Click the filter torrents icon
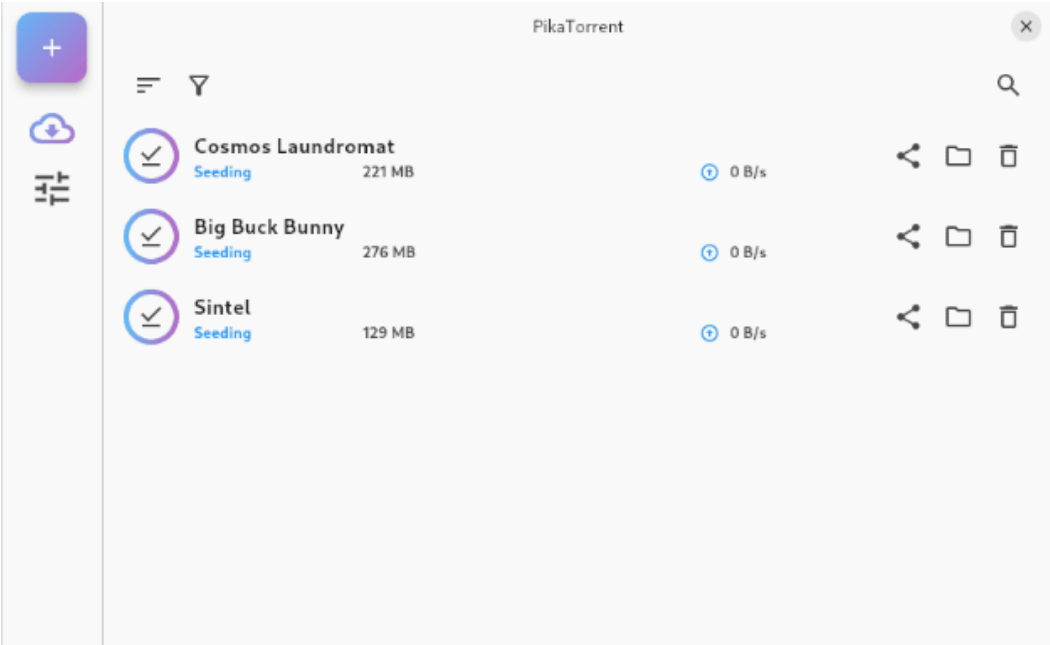Viewport: 1050px width, 645px height. [x=199, y=85]
